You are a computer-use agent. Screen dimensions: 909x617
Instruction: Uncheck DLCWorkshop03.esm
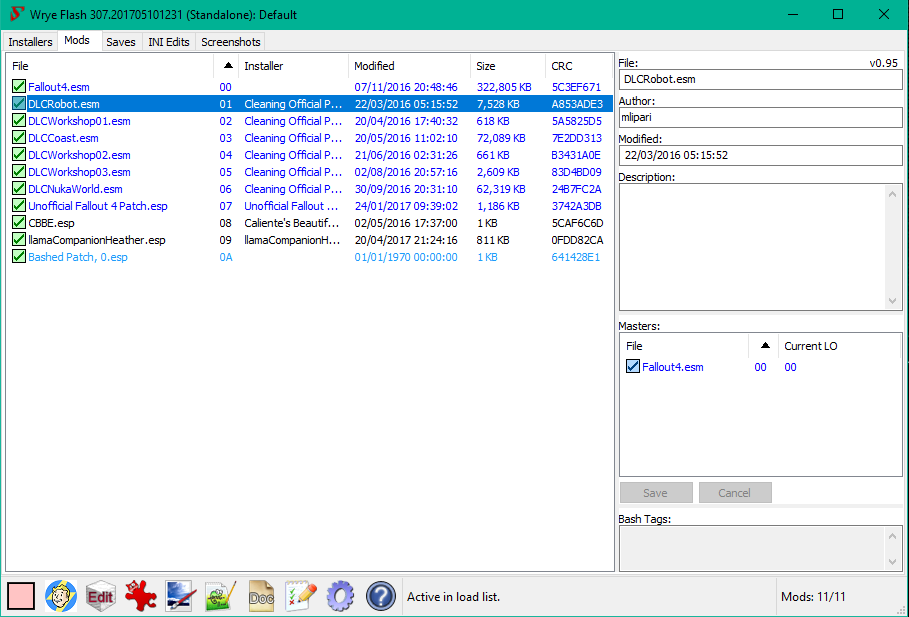19,172
